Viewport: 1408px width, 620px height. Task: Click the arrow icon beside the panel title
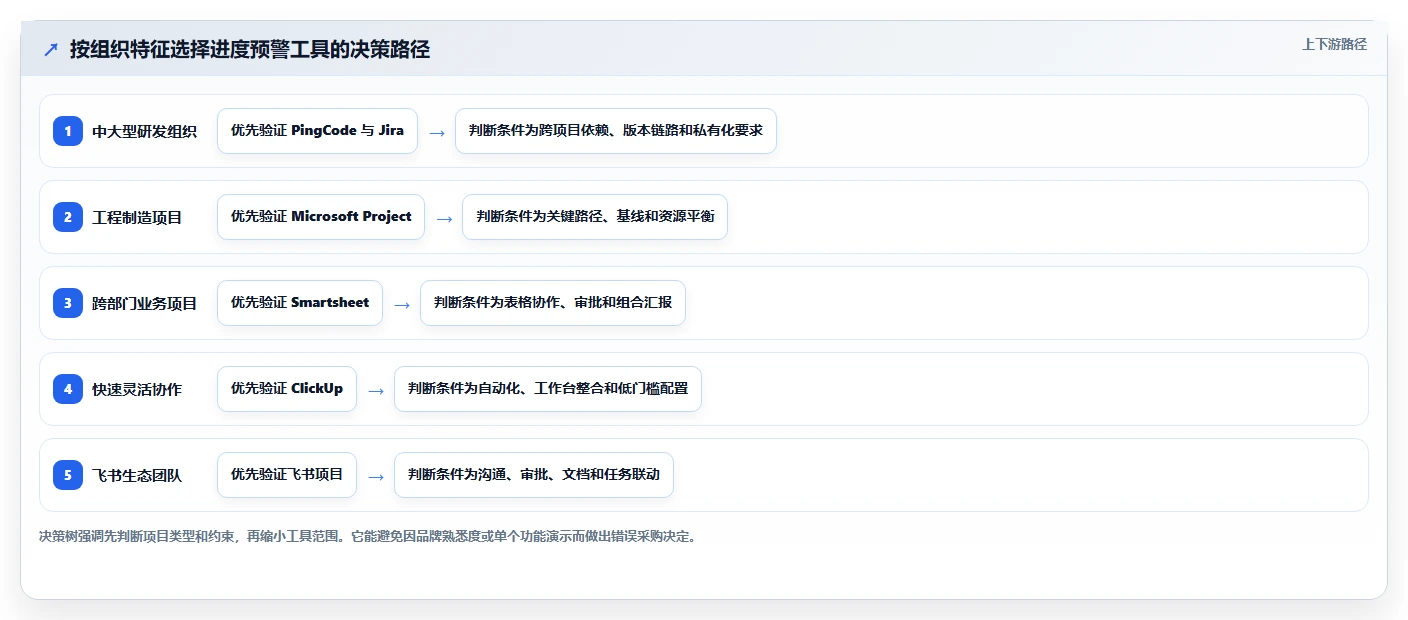(51, 50)
